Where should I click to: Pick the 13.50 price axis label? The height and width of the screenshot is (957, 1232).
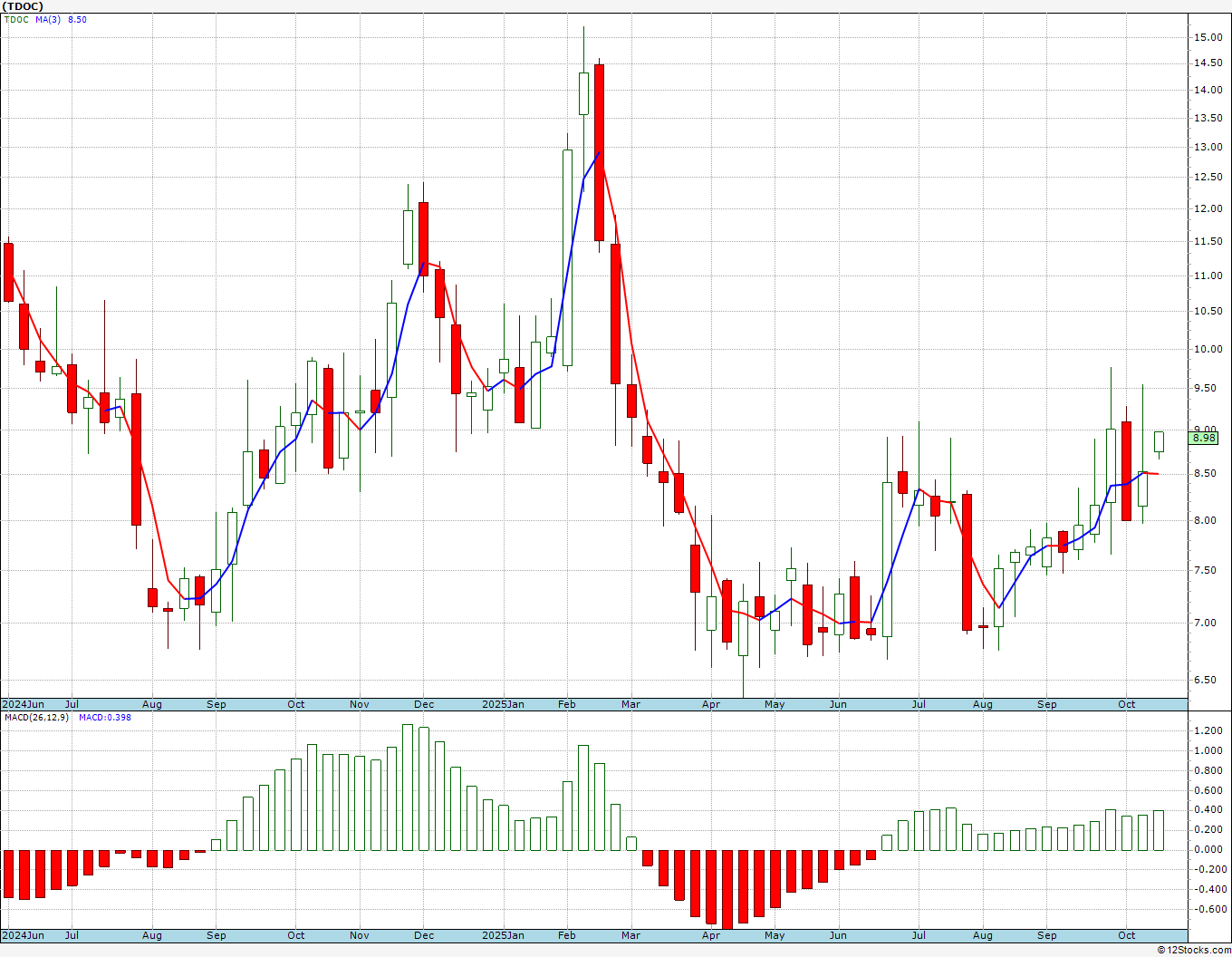[x=1208, y=118]
